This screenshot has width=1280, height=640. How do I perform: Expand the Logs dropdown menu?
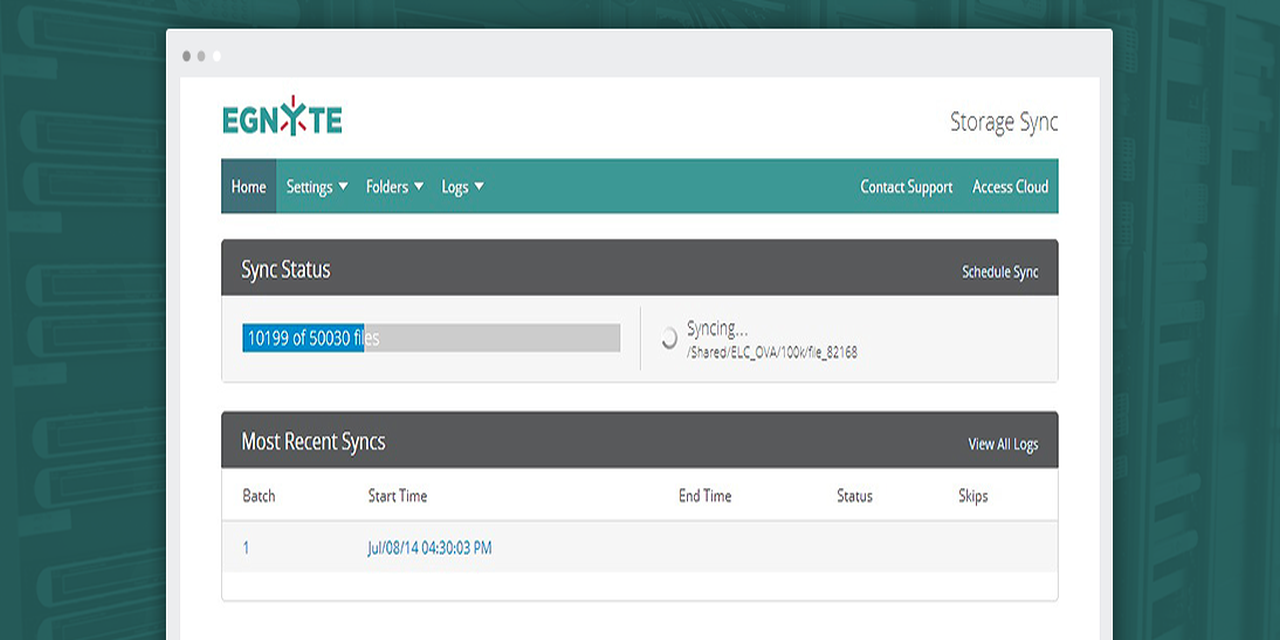point(462,187)
